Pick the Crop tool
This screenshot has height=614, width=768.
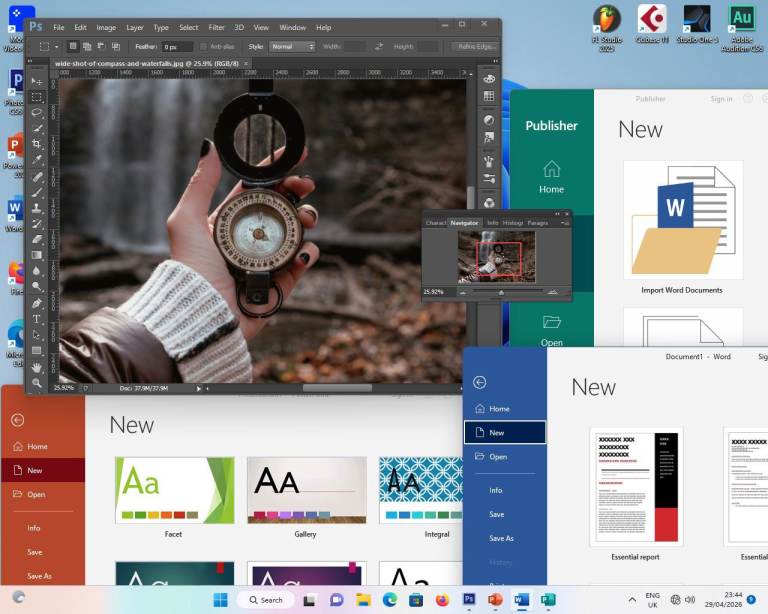pos(37,144)
